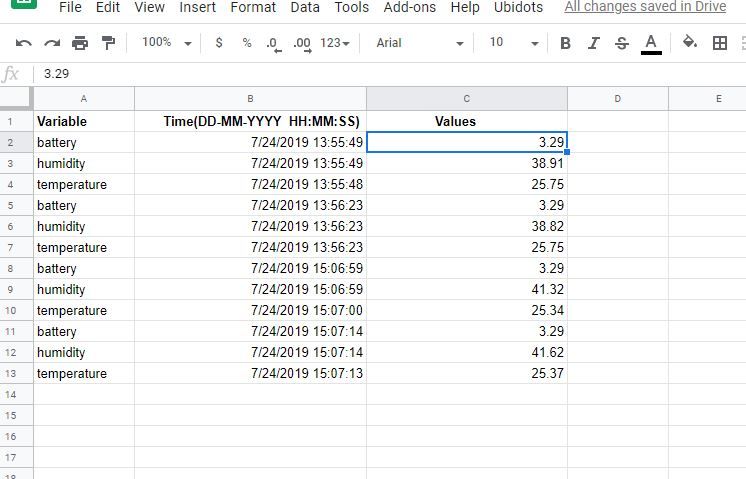Click the value 25.37 cell
746x479 pixels.
[467, 373]
